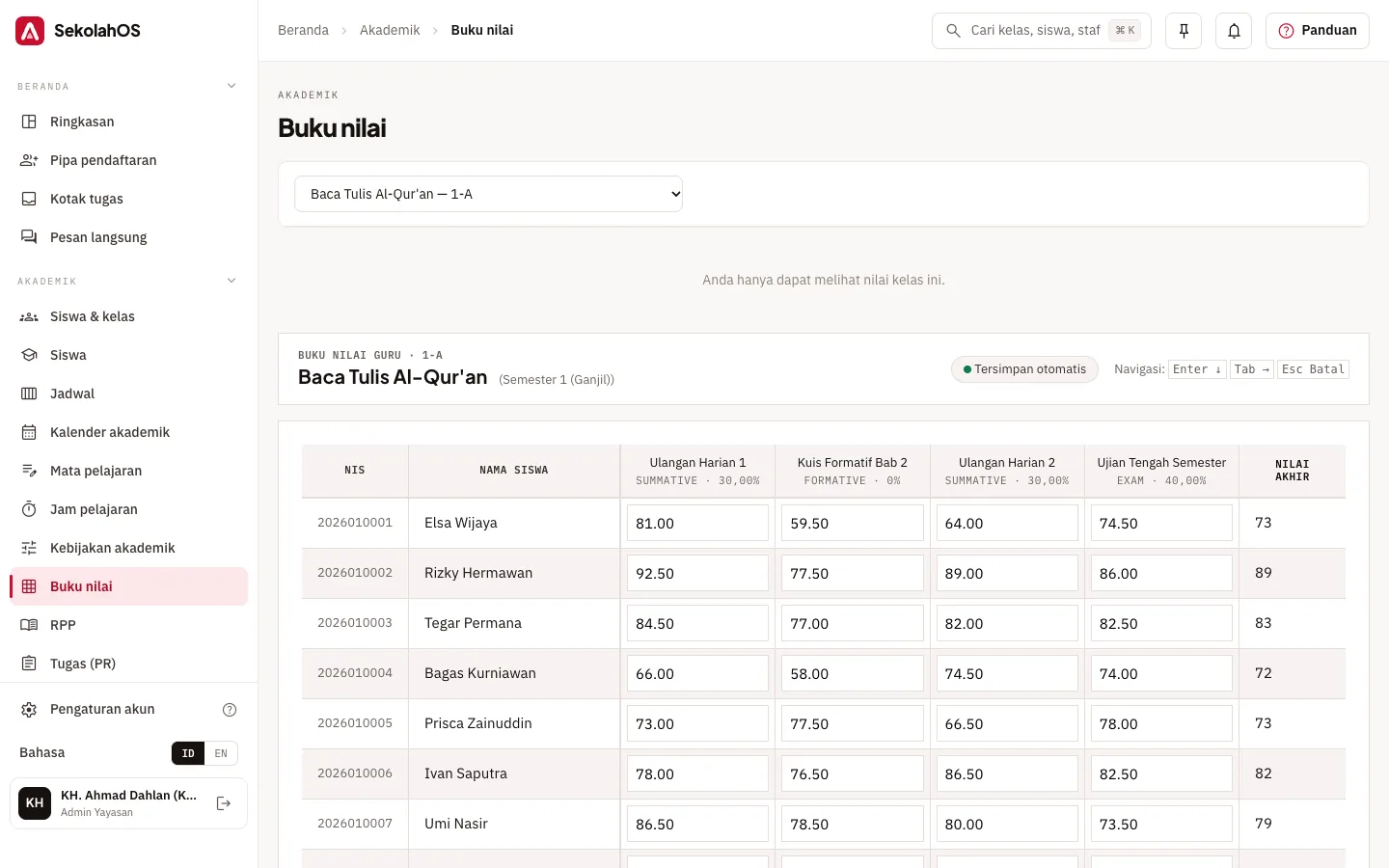Click the Kotak tugas inbox icon

coord(29,199)
